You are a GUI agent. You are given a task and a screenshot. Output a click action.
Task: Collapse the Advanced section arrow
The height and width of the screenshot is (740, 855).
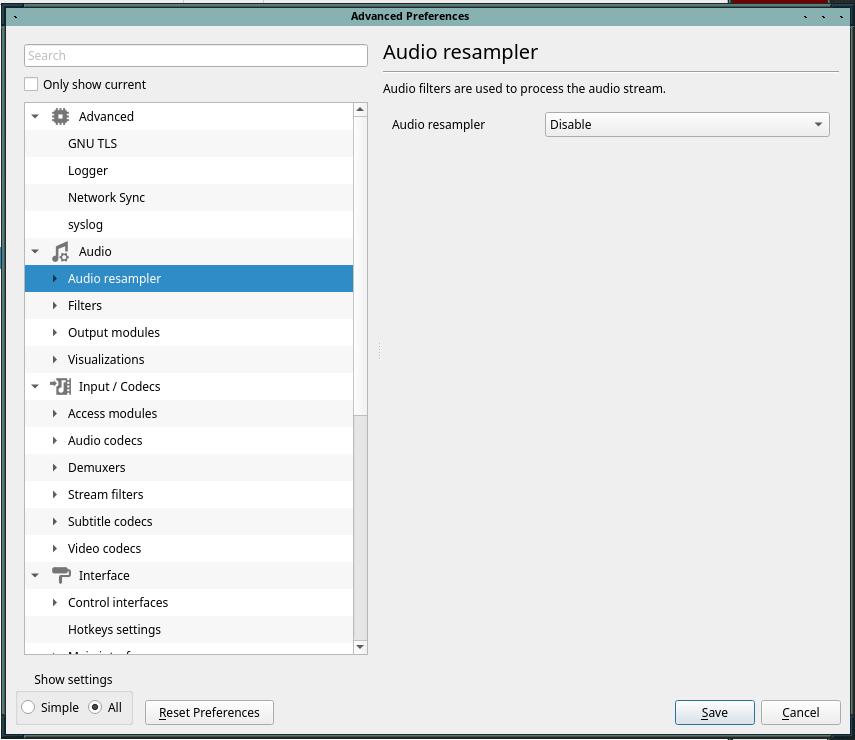[x=35, y=116]
